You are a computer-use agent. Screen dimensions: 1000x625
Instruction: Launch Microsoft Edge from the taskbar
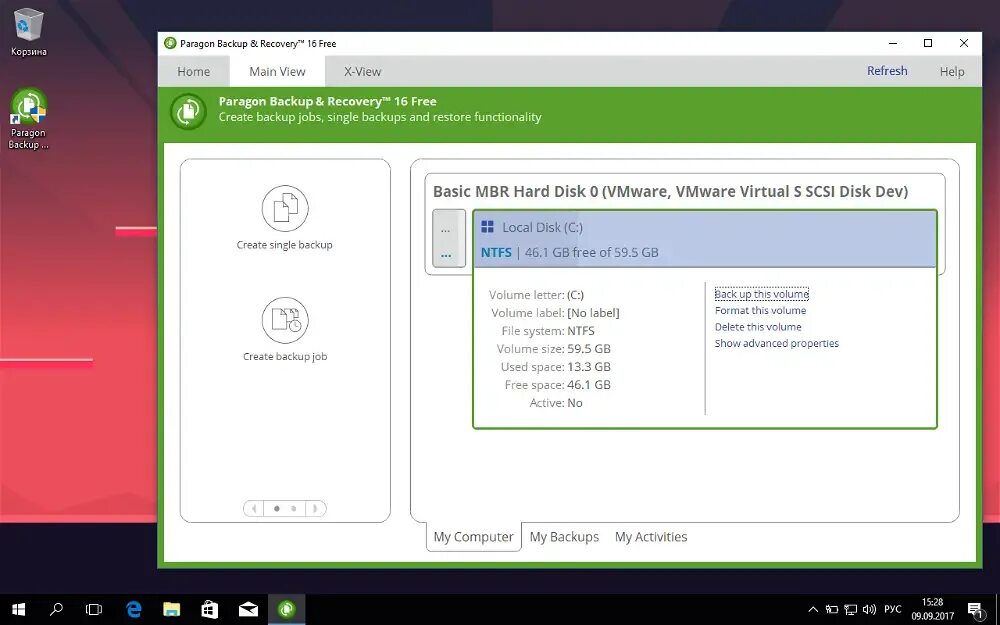click(x=133, y=610)
